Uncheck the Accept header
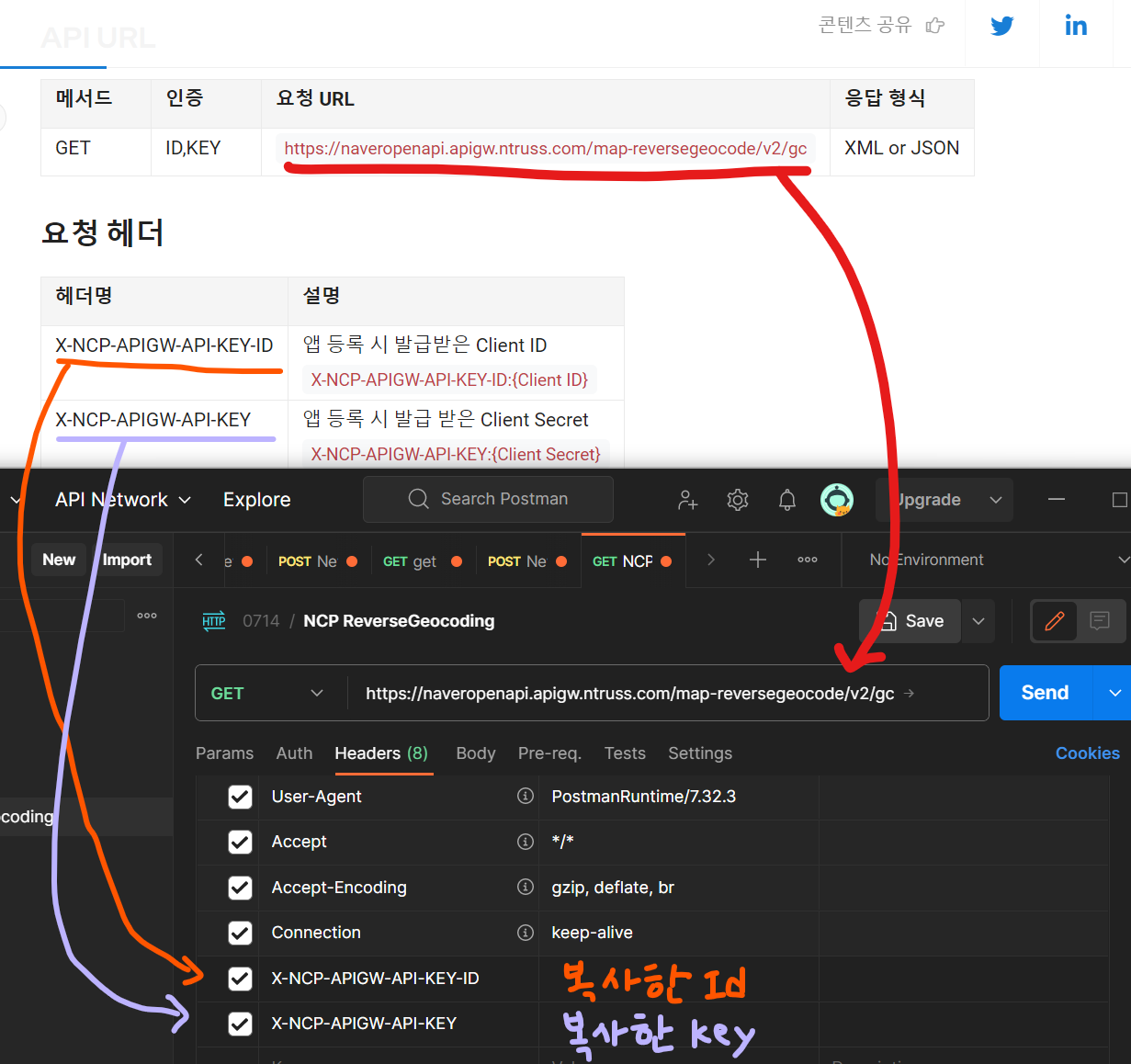Image resolution: width=1131 pixels, height=1064 pixels. tap(240, 842)
